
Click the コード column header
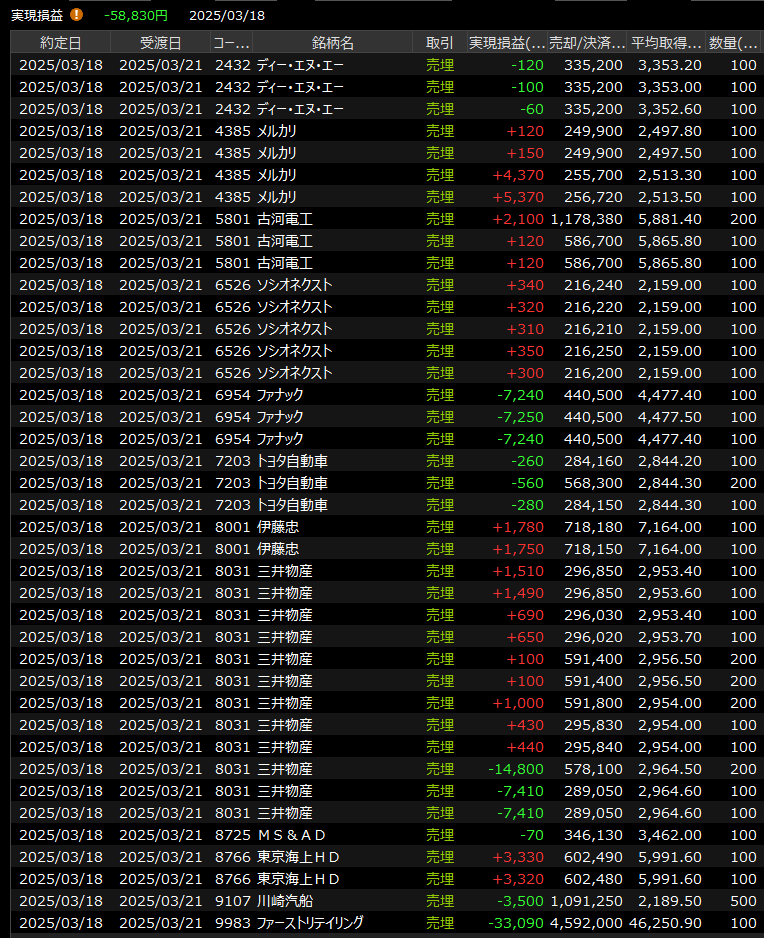[x=231, y=43]
